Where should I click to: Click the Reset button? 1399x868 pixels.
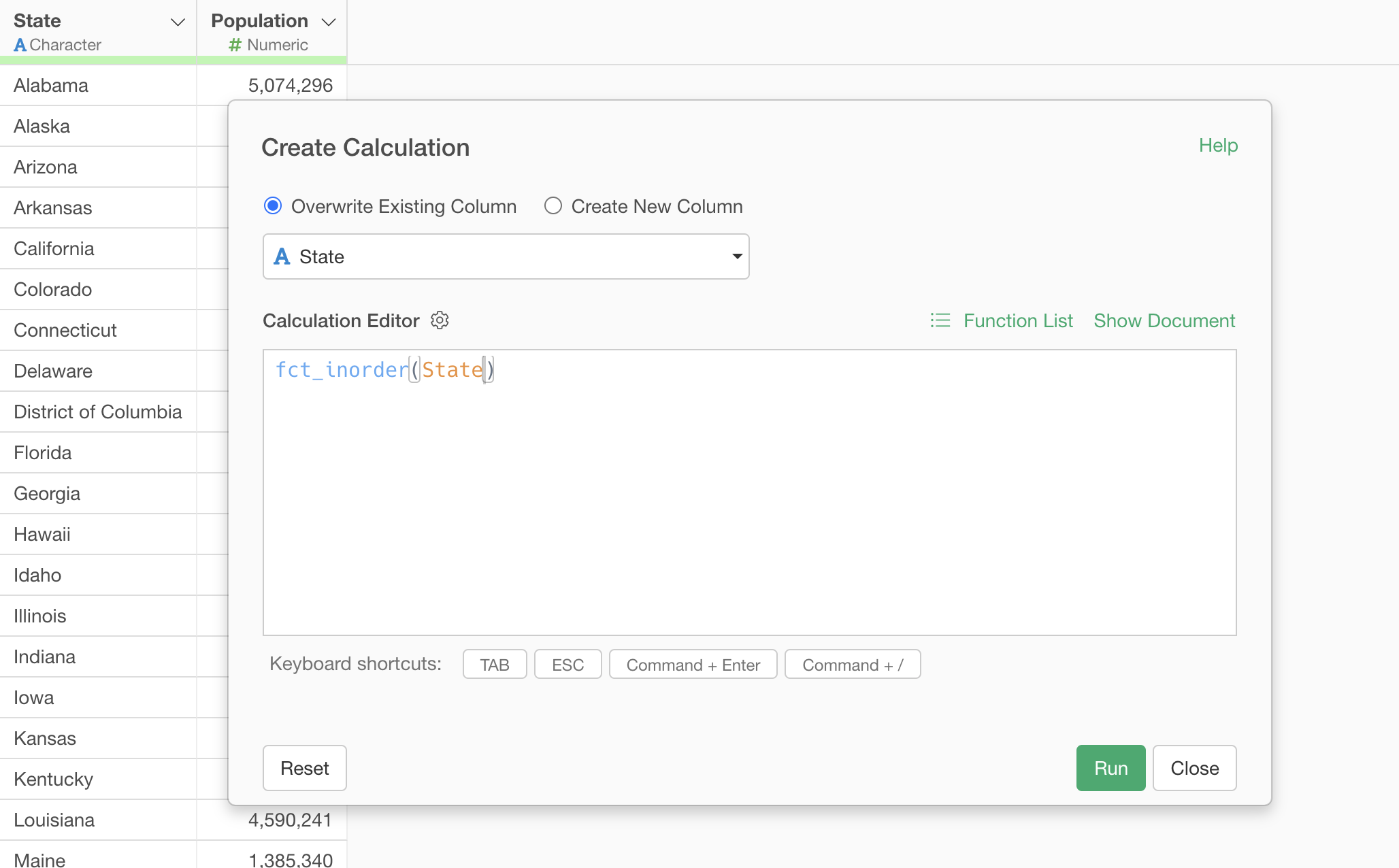pos(304,768)
